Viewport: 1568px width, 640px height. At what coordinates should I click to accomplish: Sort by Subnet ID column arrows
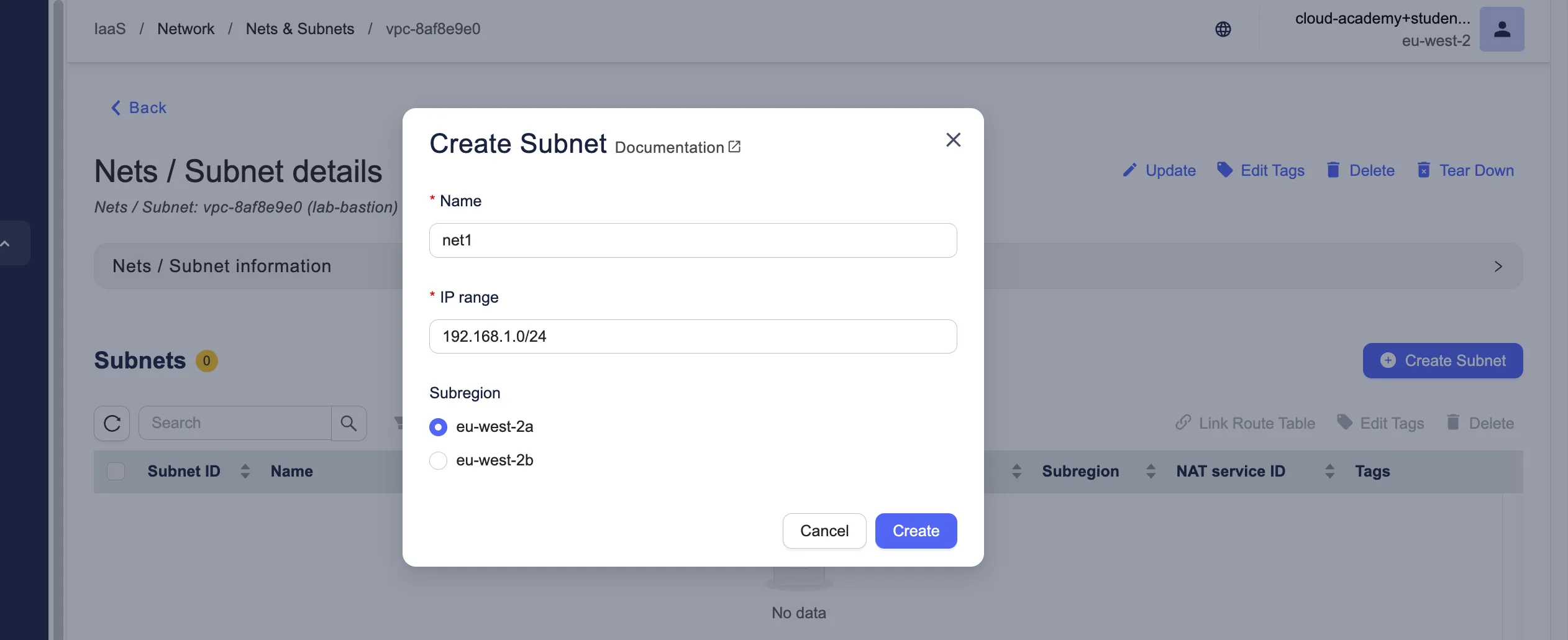click(x=245, y=472)
